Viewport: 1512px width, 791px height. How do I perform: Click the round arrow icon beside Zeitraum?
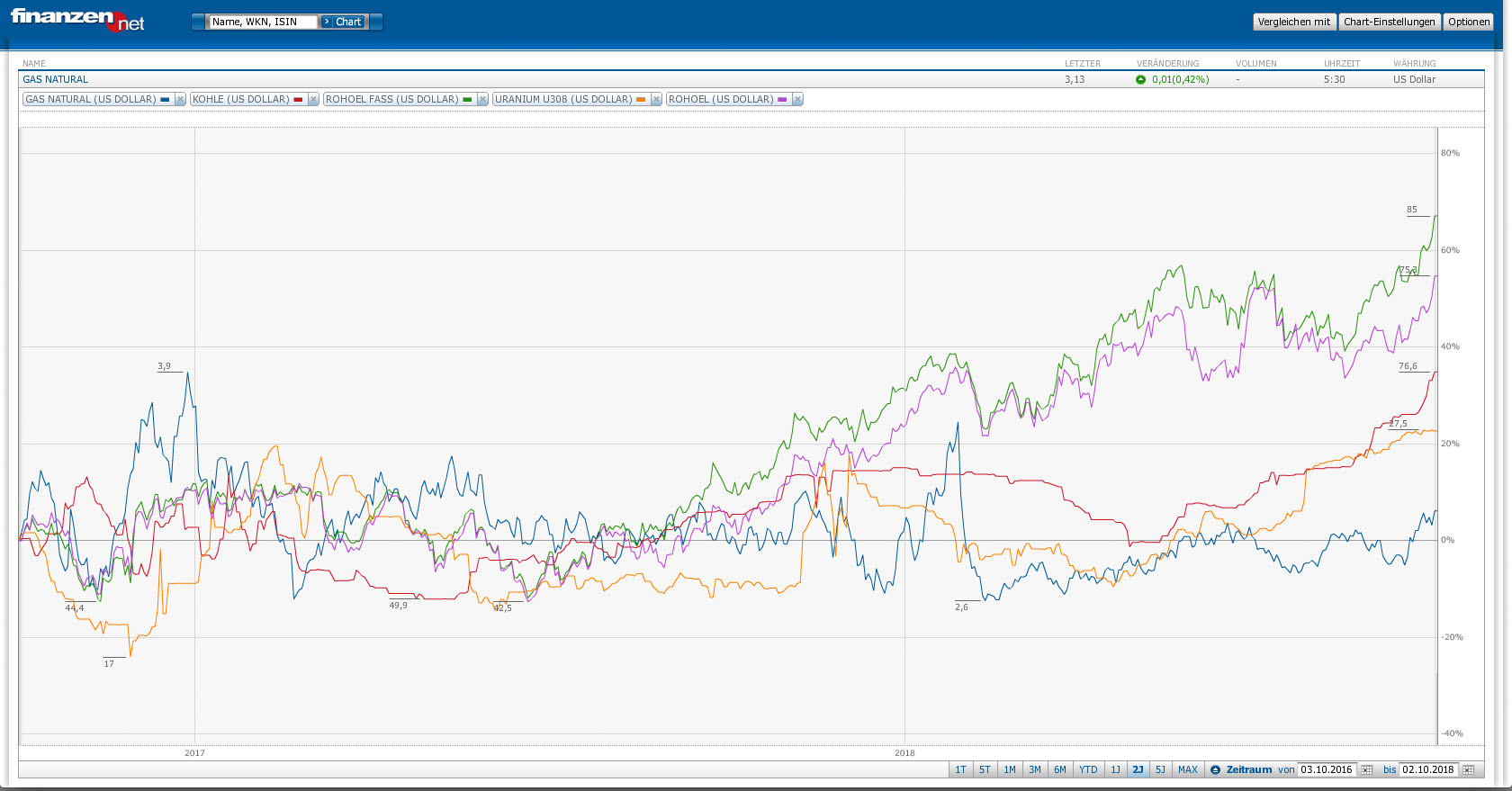click(x=1215, y=770)
